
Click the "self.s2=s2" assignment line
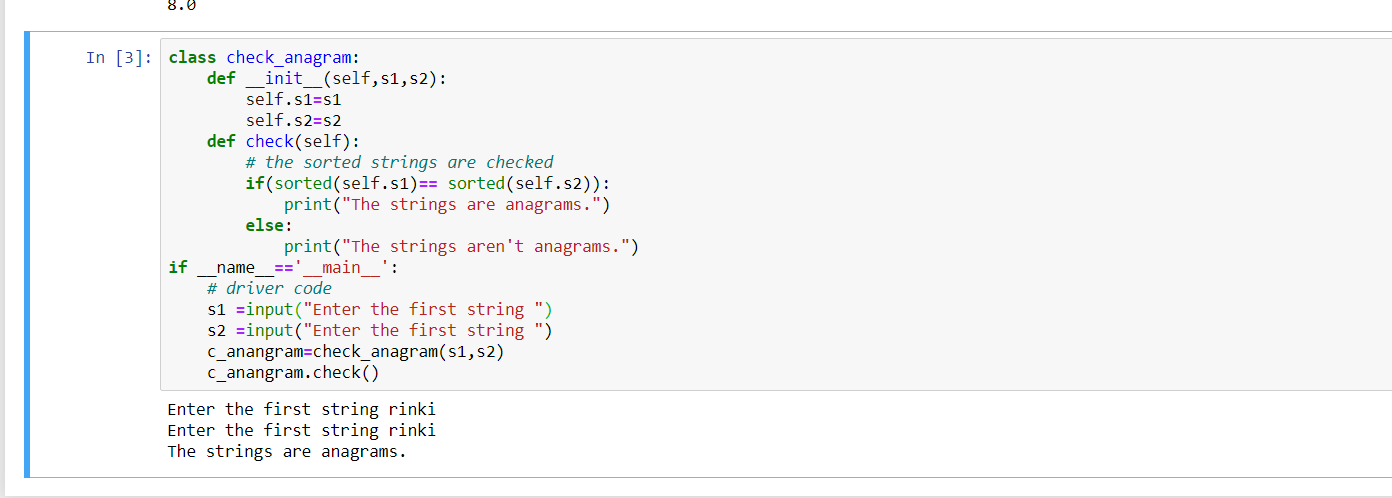(x=294, y=120)
